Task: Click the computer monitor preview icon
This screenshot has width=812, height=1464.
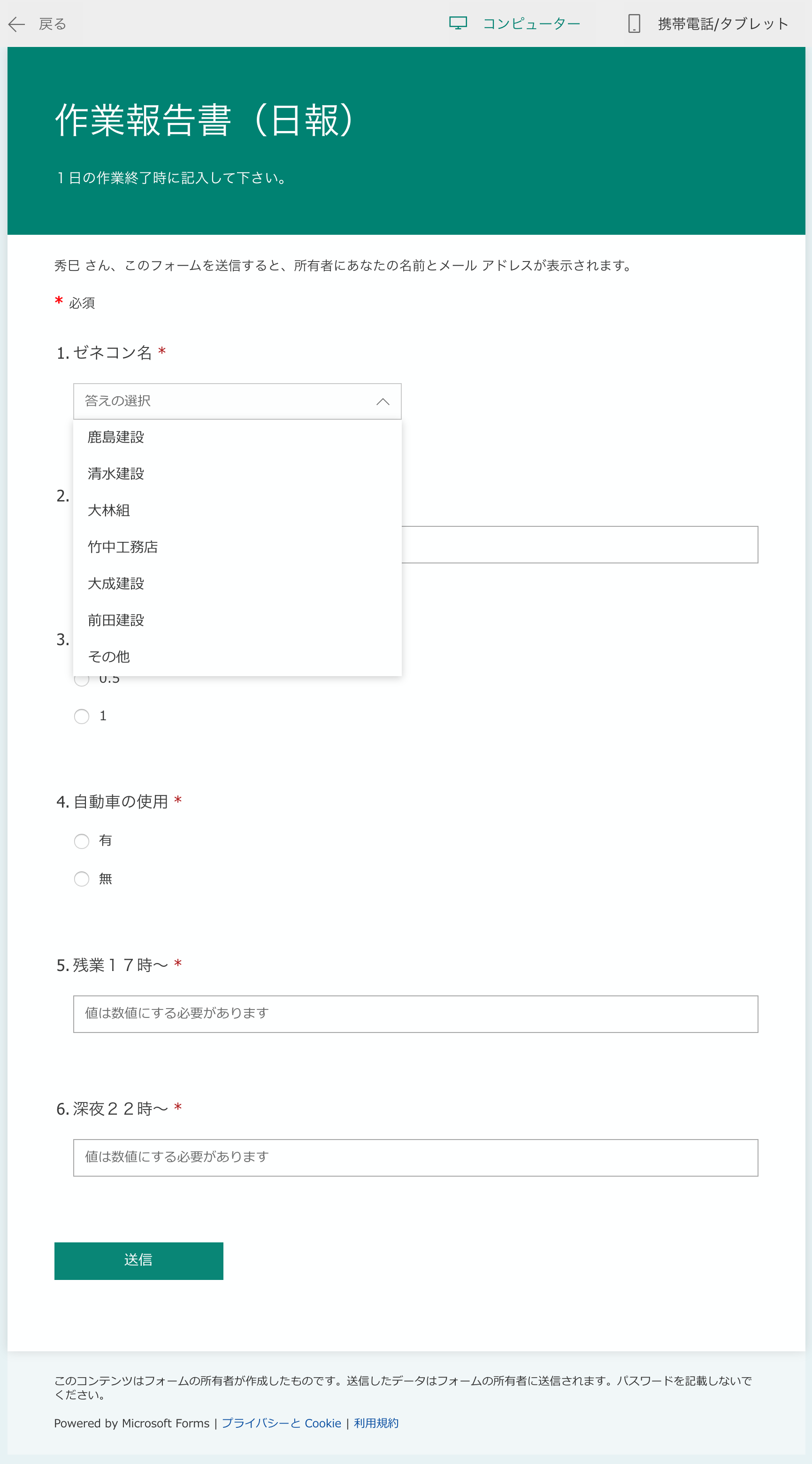Action: coord(458,23)
